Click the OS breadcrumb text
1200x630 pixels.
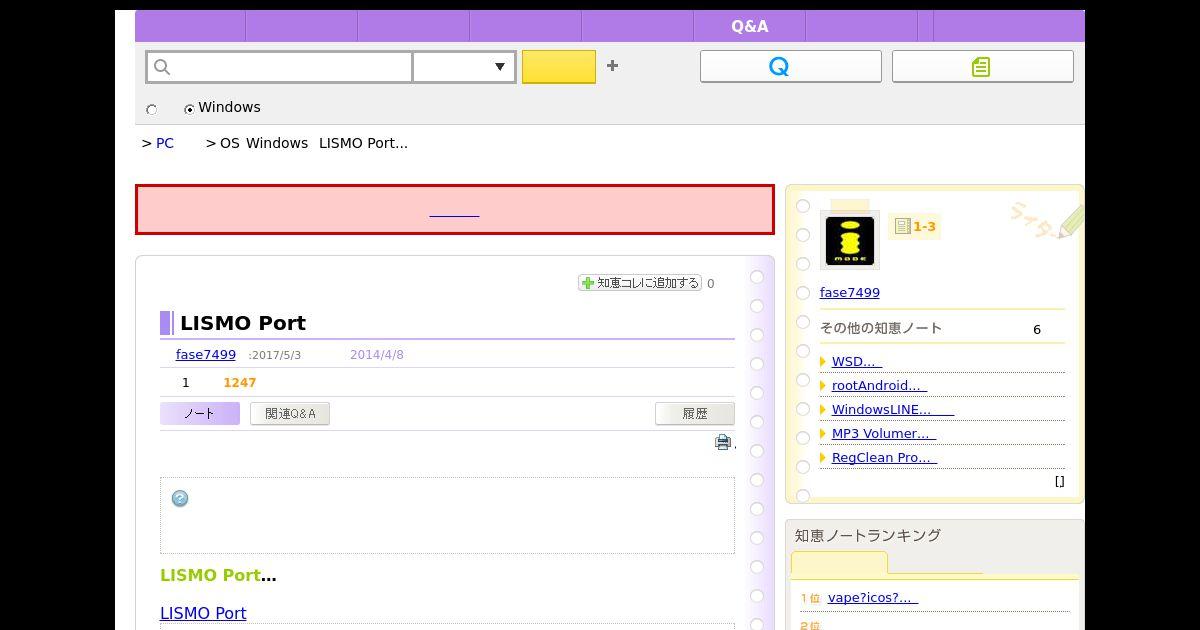[x=230, y=143]
